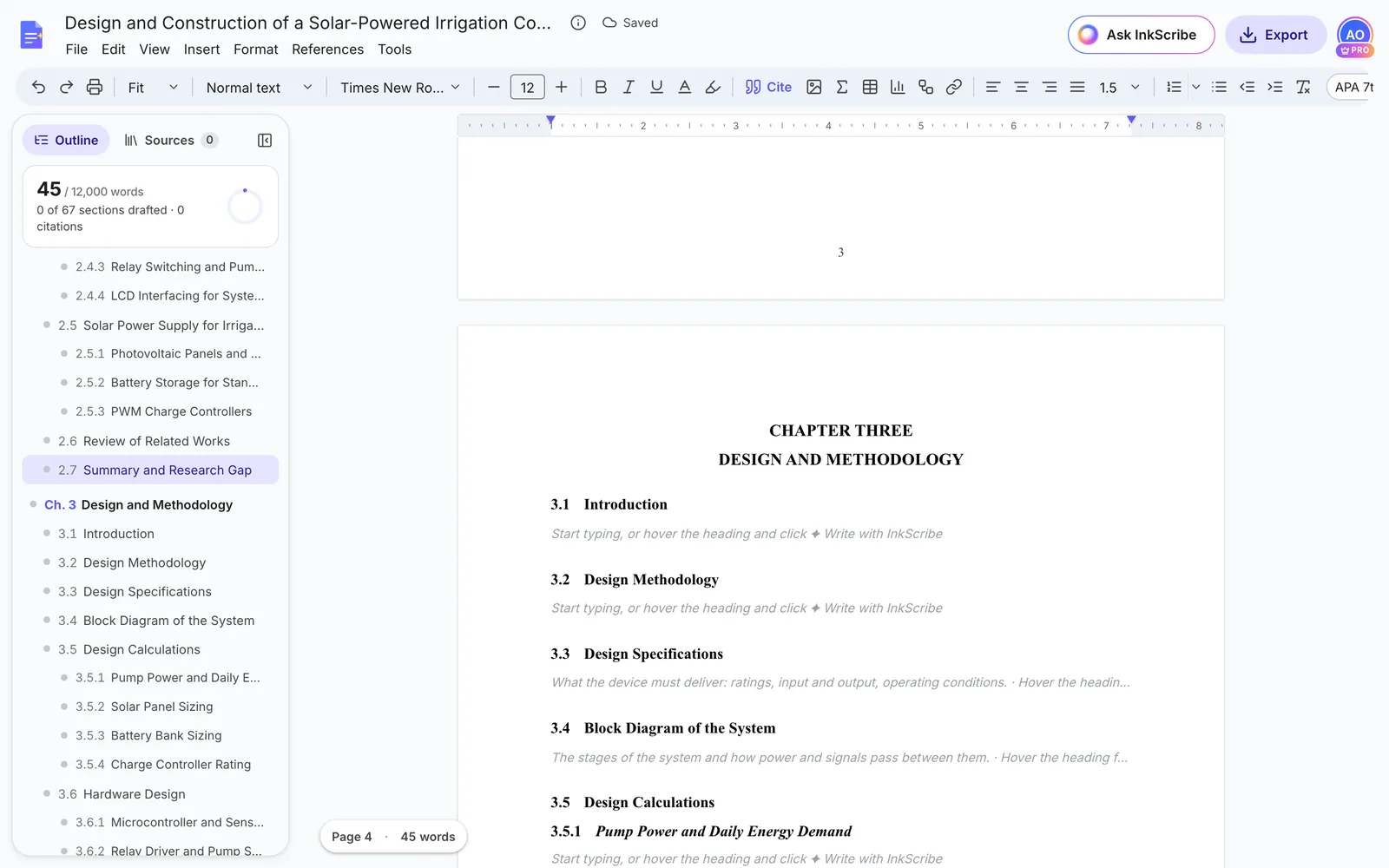Insert a hyperlink
The height and width of the screenshot is (868, 1389).
pyautogui.click(x=954, y=87)
